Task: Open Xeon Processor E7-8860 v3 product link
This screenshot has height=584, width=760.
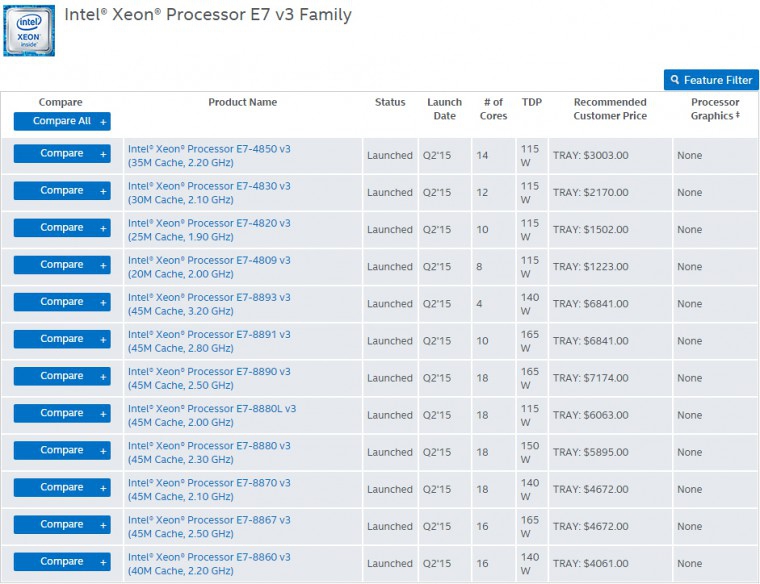Action: coord(209,564)
